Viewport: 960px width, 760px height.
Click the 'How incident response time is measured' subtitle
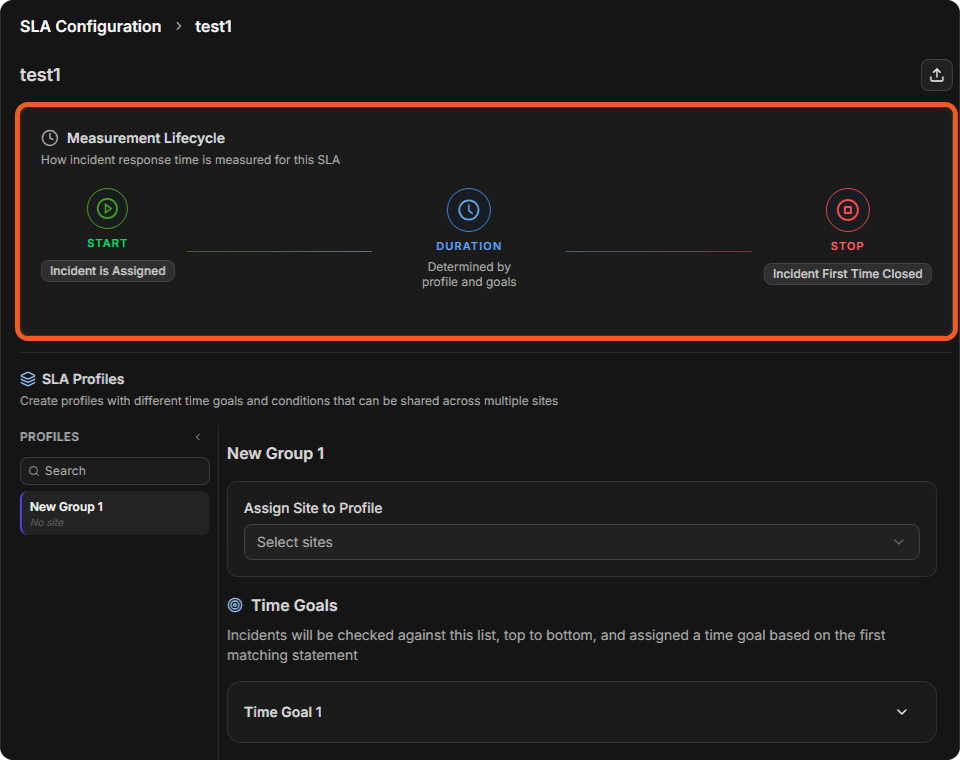click(190, 160)
